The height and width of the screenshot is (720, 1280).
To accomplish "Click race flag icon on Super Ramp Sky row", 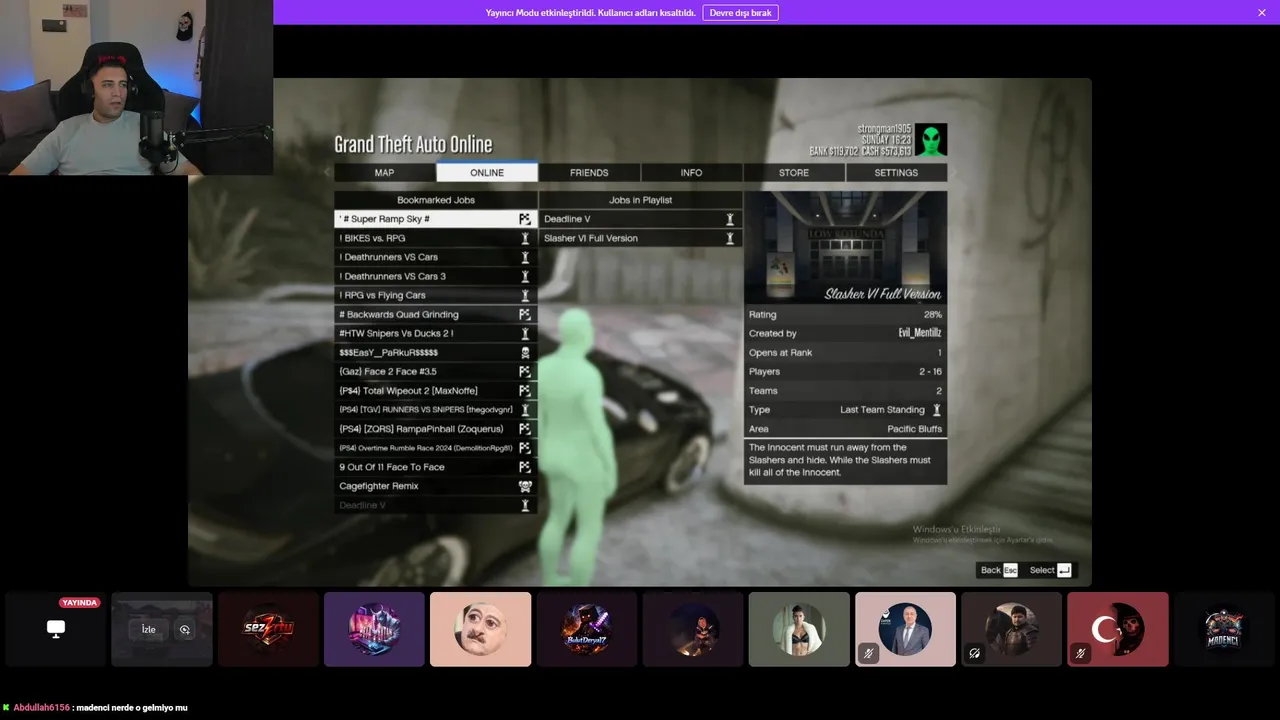I will pos(525,219).
